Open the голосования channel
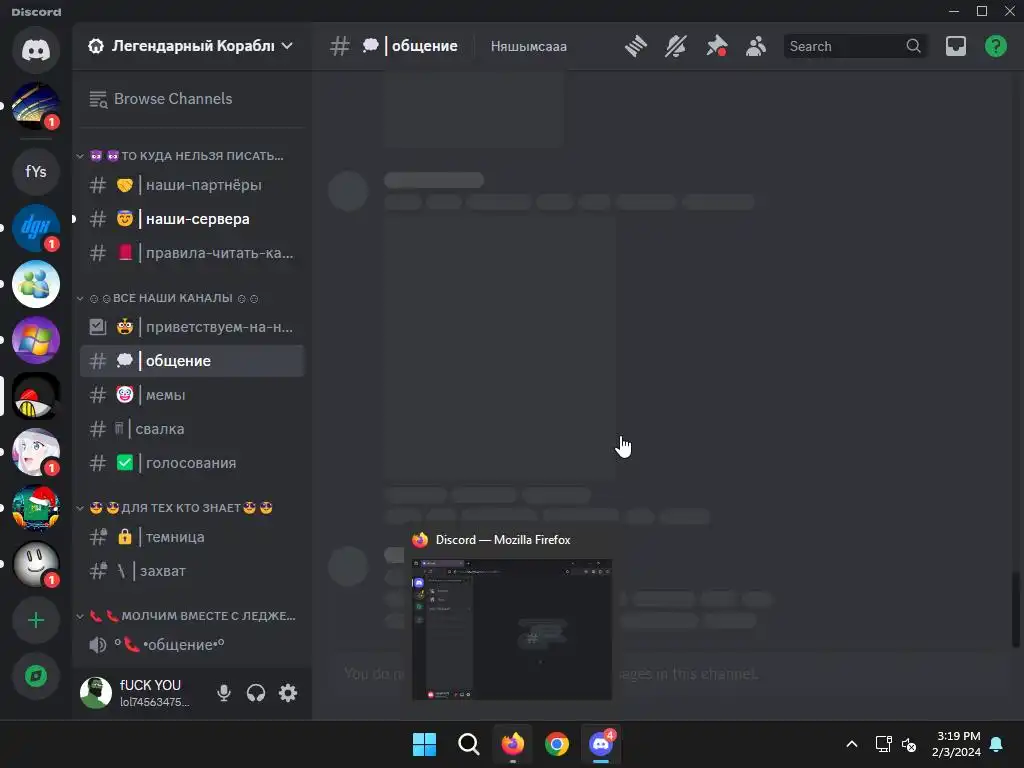 coord(192,463)
